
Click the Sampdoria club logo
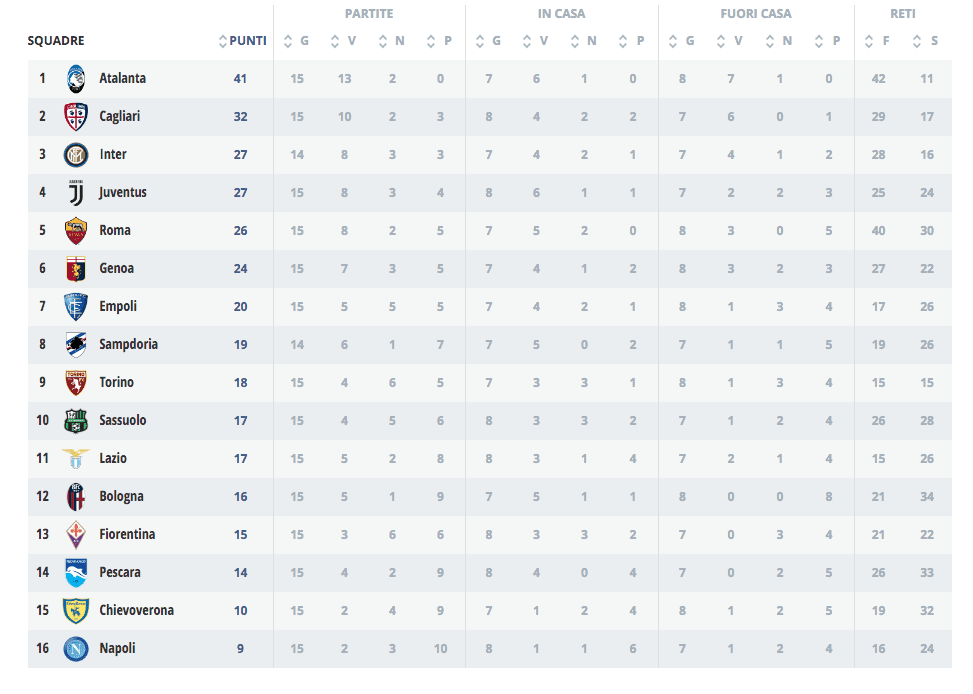[76, 345]
